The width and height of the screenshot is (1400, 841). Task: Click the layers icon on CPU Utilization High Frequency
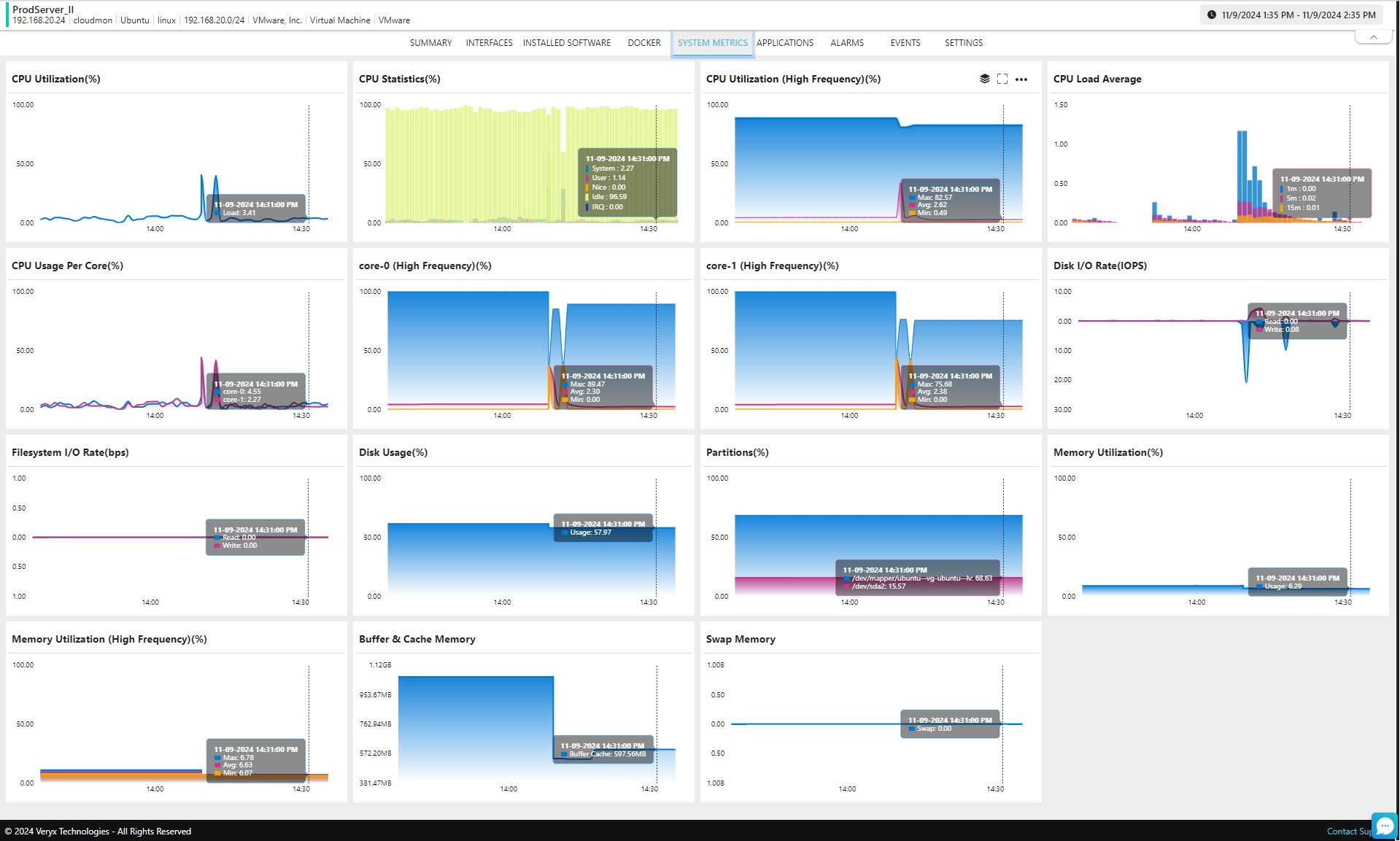point(984,79)
